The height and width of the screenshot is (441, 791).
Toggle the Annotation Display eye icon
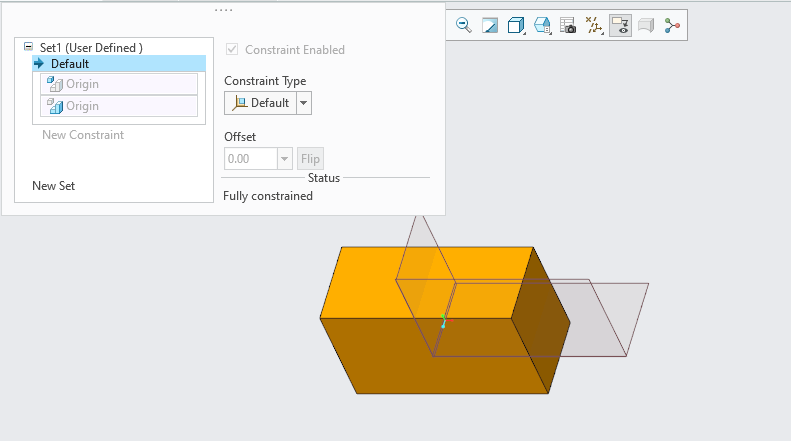click(620, 25)
